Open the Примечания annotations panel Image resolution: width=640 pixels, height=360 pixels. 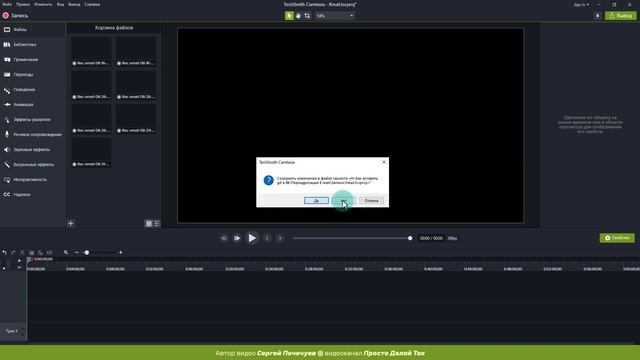pos(33,60)
